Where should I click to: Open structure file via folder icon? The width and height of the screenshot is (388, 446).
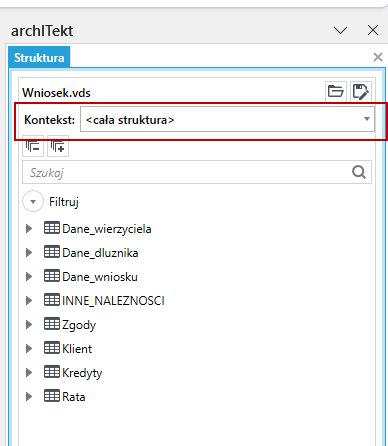[x=336, y=91]
